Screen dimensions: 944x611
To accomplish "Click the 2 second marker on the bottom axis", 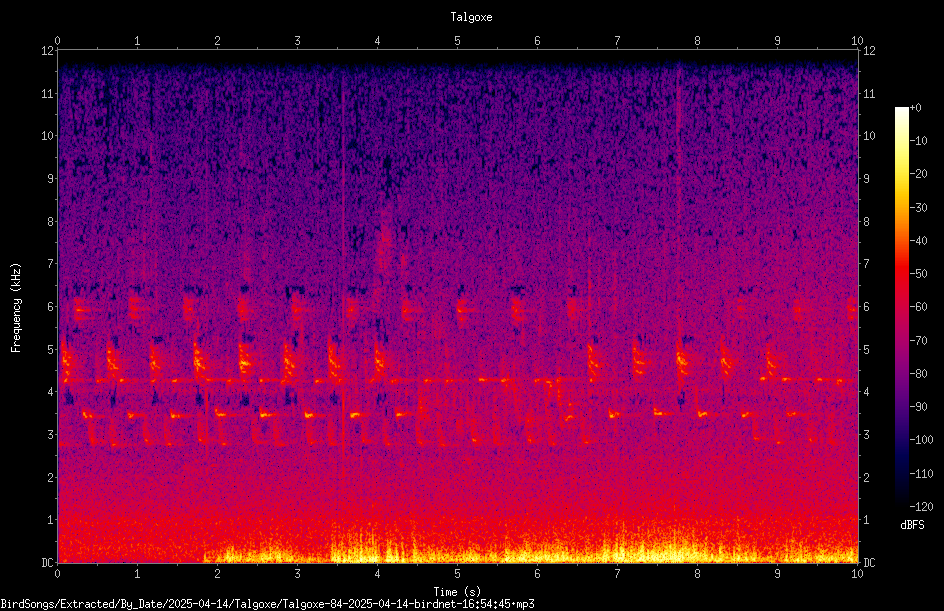I will click(x=217, y=574).
